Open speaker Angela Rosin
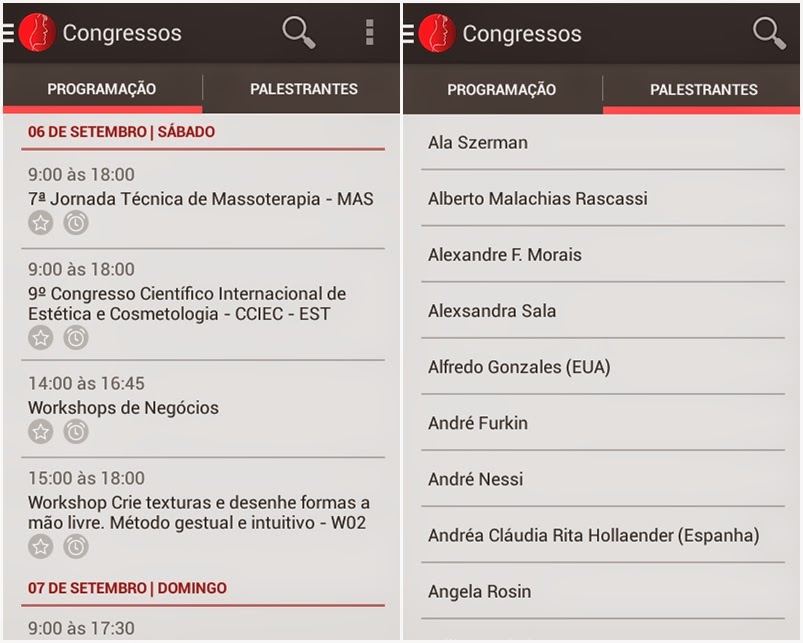Screen dimensions: 803x643 [x=603, y=592]
